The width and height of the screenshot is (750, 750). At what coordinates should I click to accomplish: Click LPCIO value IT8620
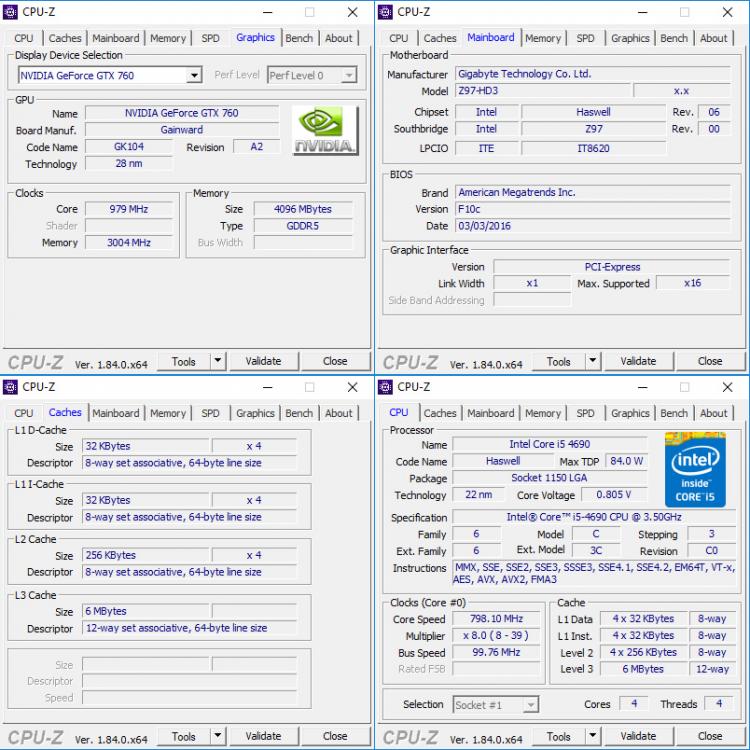(x=594, y=148)
